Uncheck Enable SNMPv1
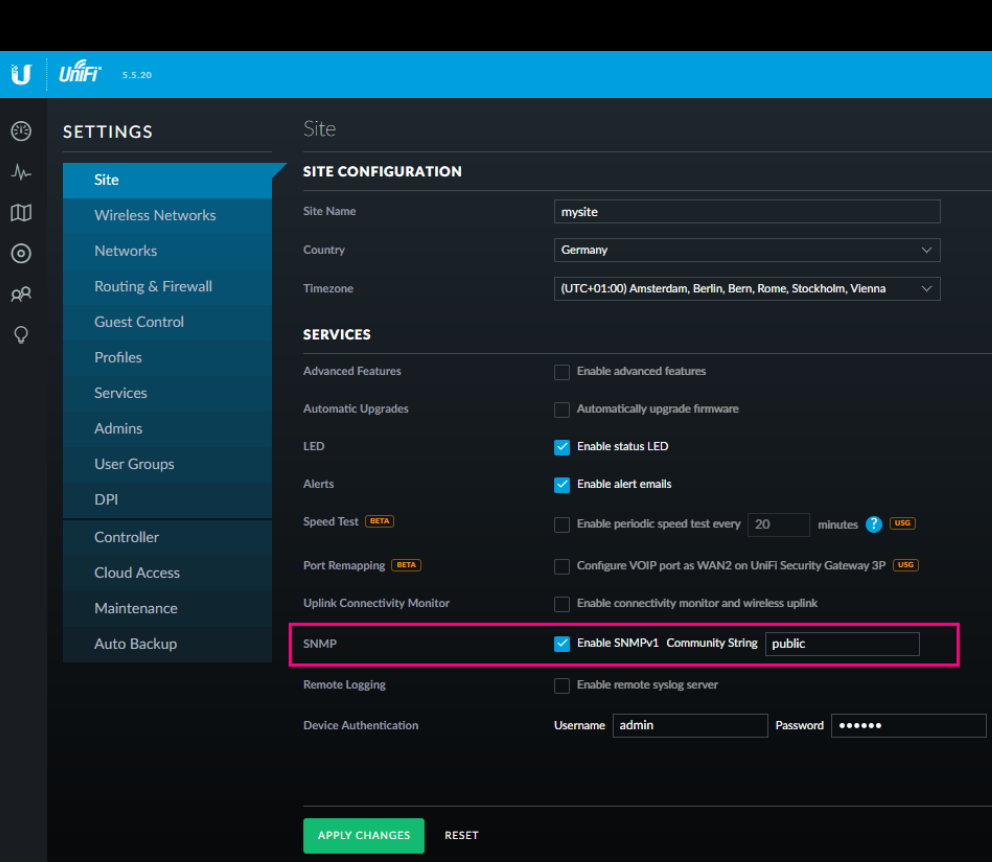 [562, 644]
